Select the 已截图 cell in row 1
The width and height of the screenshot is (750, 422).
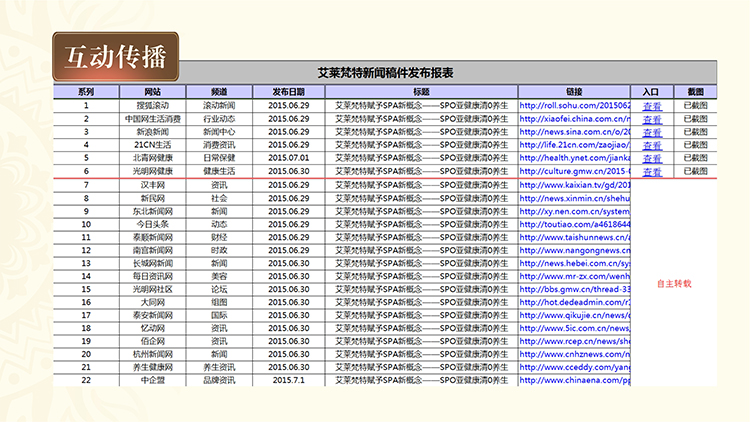coord(695,105)
